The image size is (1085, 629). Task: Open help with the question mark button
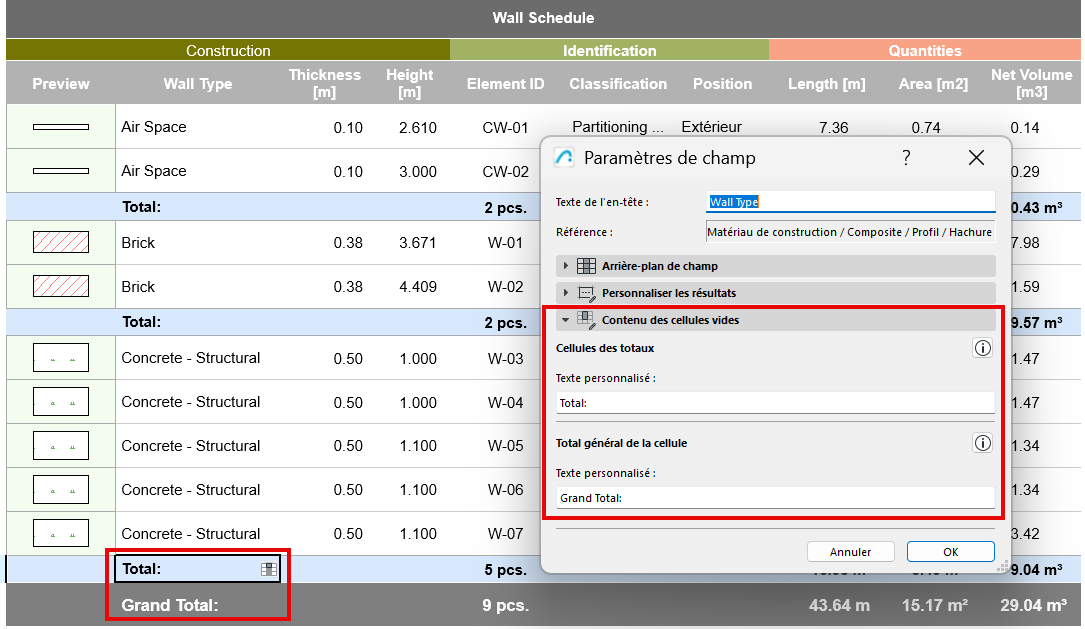pos(906,158)
